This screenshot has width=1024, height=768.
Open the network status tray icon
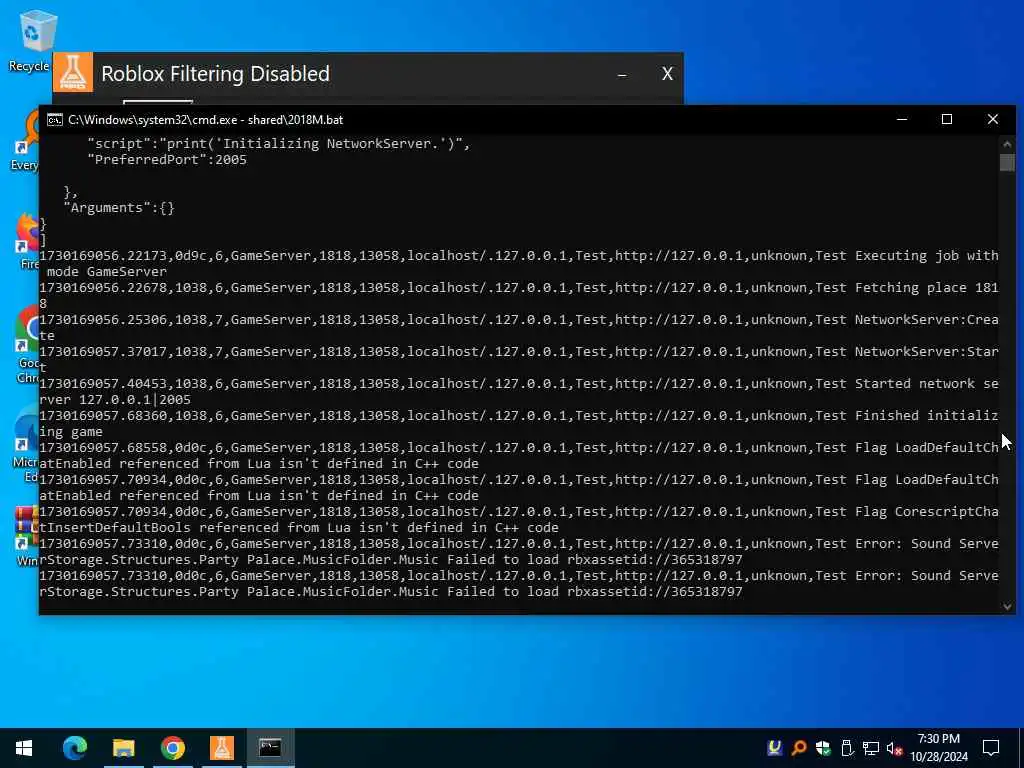pyautogui.click(x=870, y=748)
